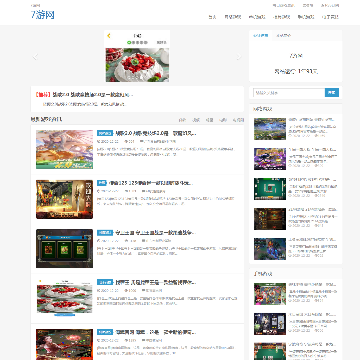This screenshot has height=360, width=360.
Task: Open title next to sidebar purple game thumbnail
Action: coord(312,150)
